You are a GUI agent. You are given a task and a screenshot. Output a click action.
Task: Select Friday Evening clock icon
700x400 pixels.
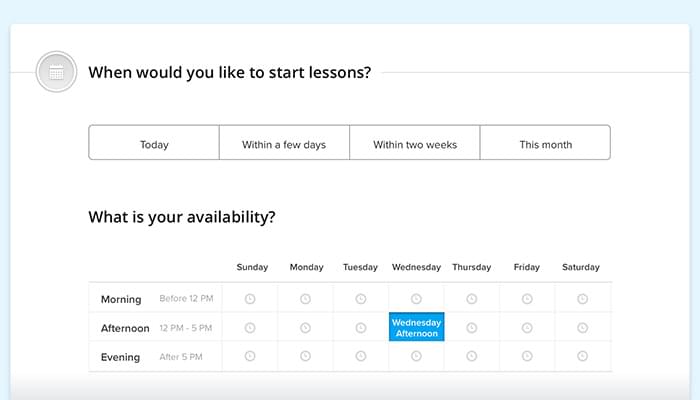pyautogui.click(x=527, y=357)
